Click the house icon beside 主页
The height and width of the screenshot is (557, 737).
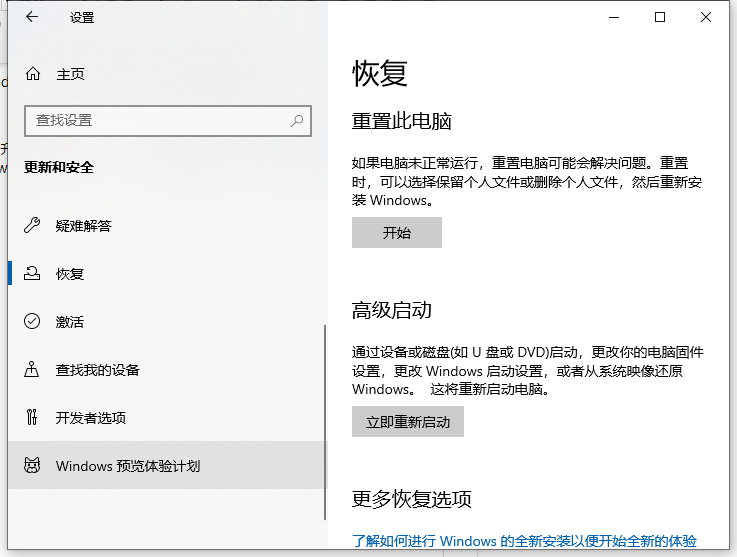[x=33, y=74]
